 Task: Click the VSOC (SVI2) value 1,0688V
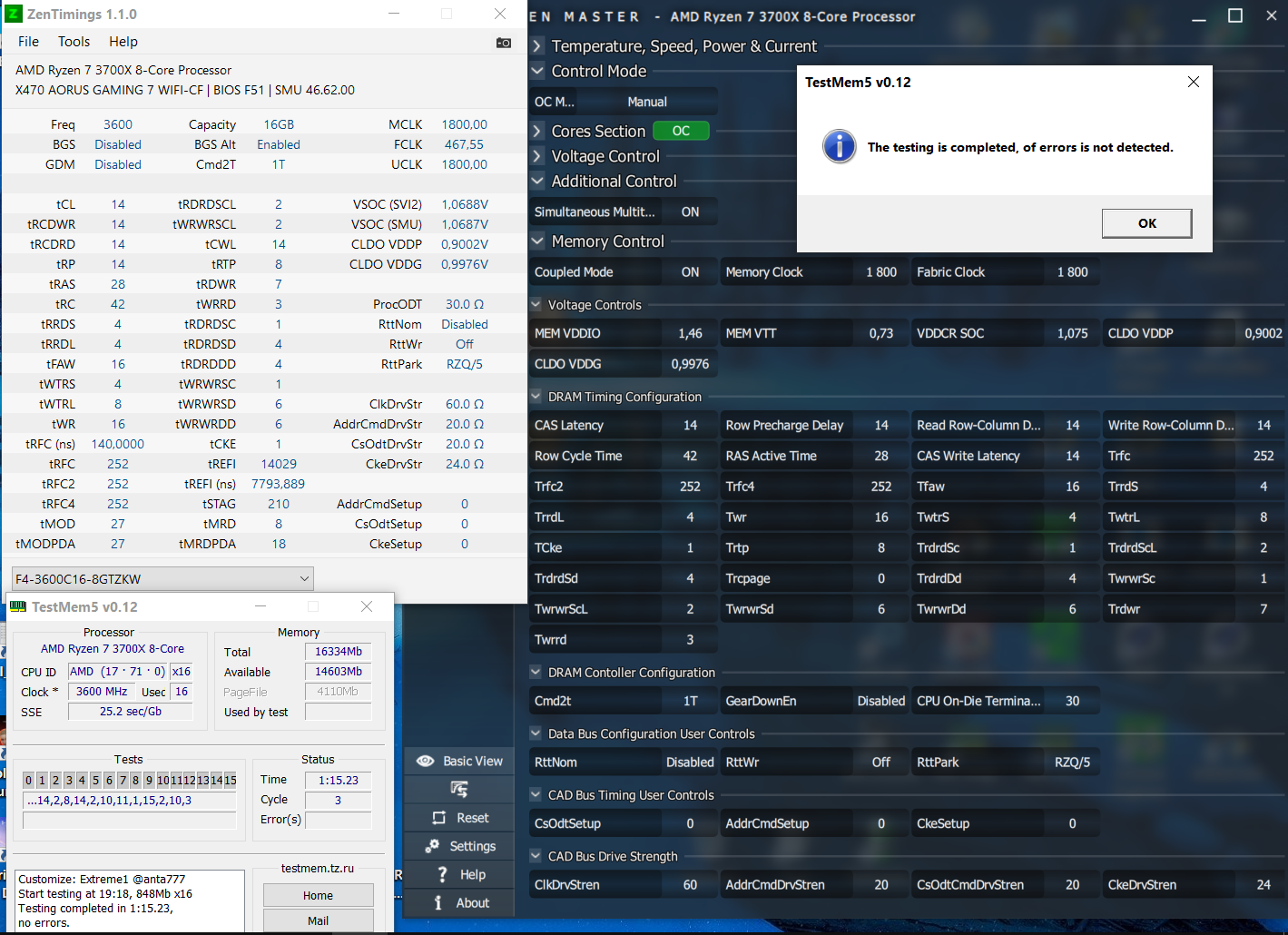pyautogui.click(x=465, y=204)
